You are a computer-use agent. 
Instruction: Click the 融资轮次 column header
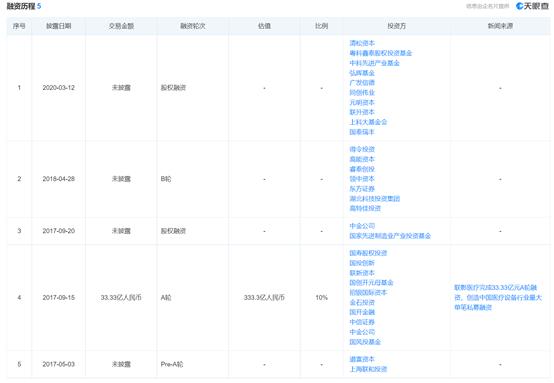[x=193, y=26]
